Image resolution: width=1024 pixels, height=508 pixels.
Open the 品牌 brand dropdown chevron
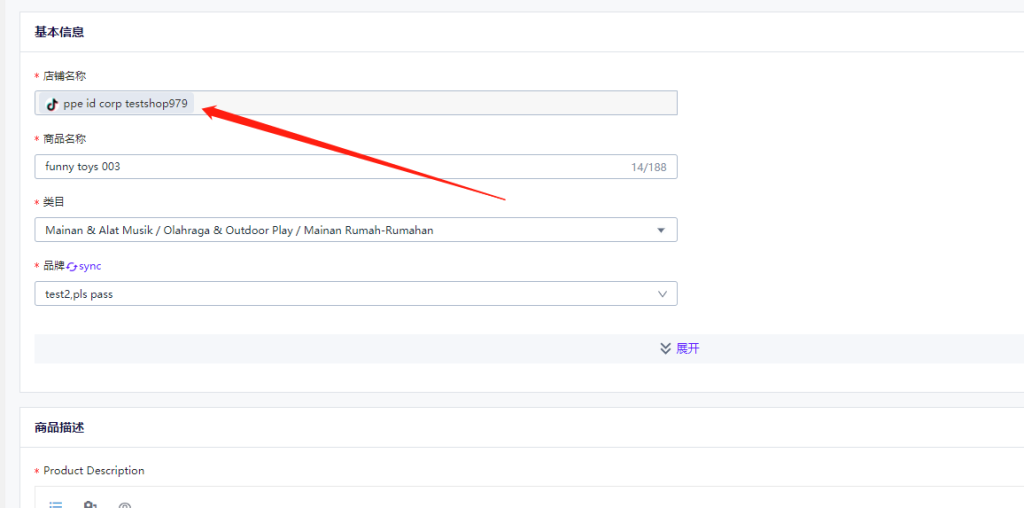click(662, 294)
